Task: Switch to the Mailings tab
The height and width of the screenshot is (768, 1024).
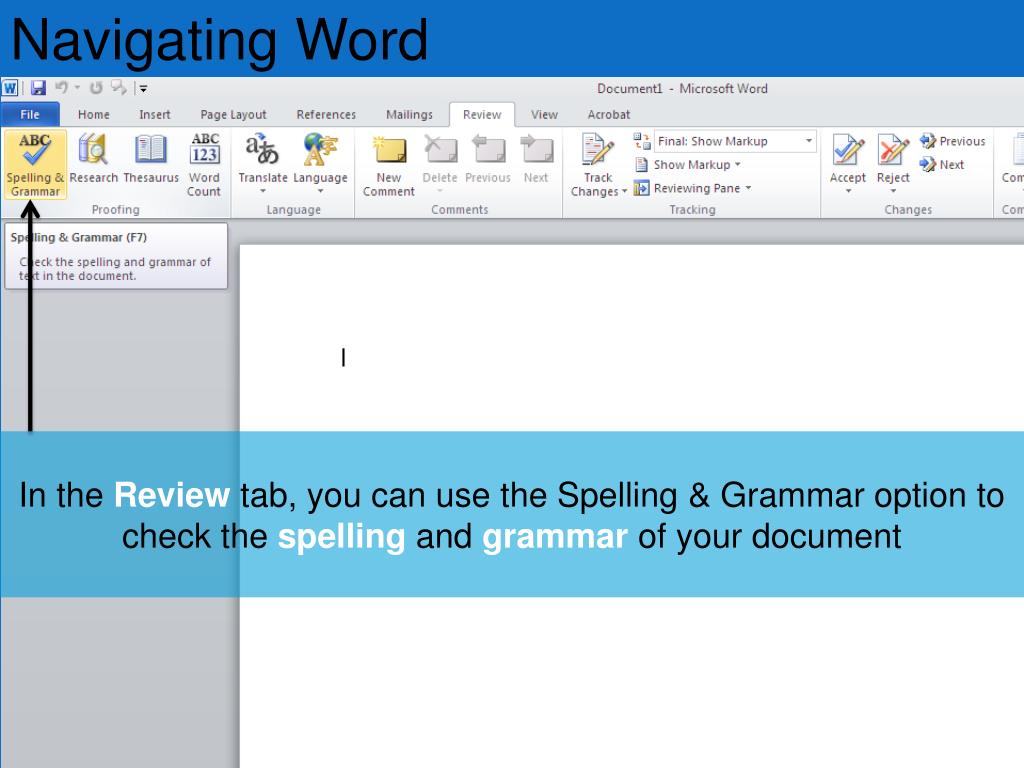Action: [x=409, y=114]
